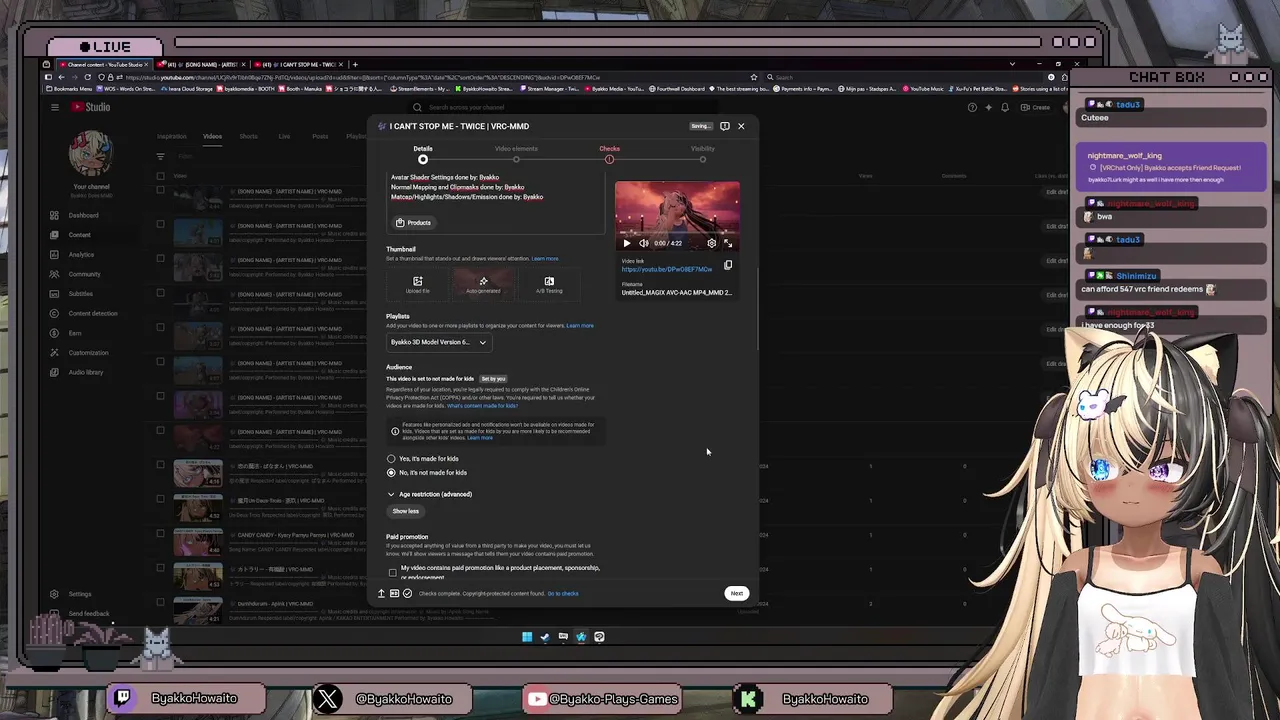This screenshot has width=1280, height=720.
Task: Select 'No, it's not made for kids'
Action: point(391,472)
